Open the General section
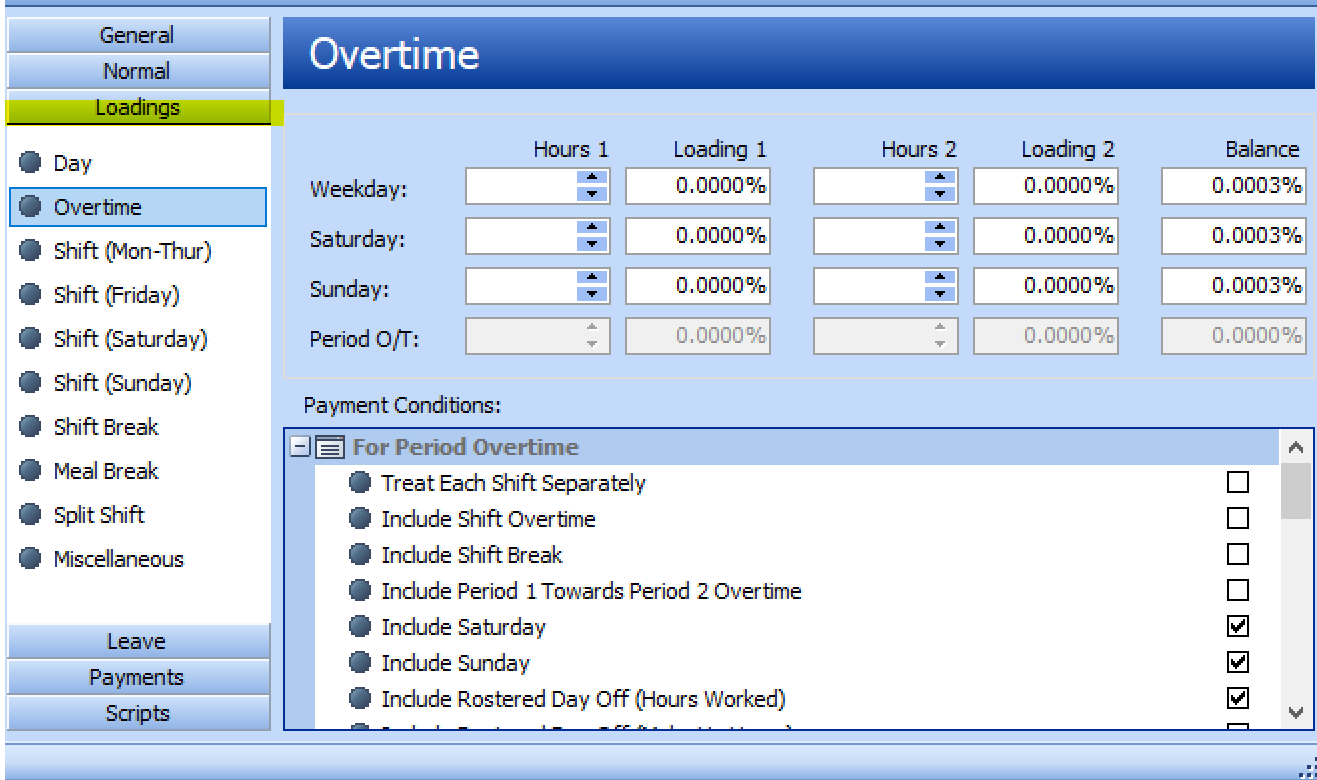Image resolution: width=1317 pixels, height=780 pixels. 138,35
